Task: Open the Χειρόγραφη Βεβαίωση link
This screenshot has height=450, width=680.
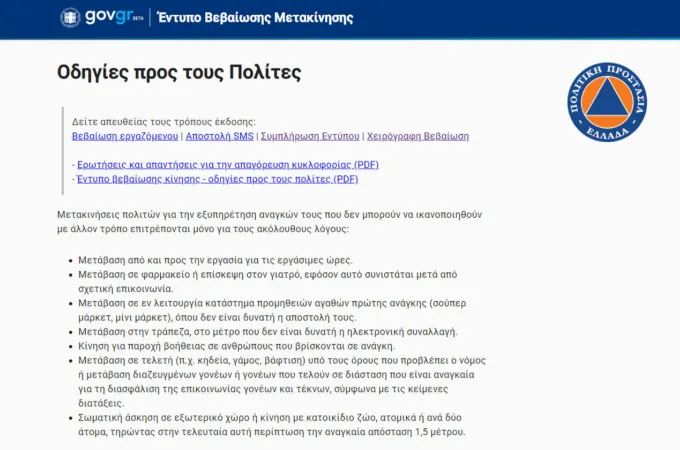Action: tap(418, 136)
